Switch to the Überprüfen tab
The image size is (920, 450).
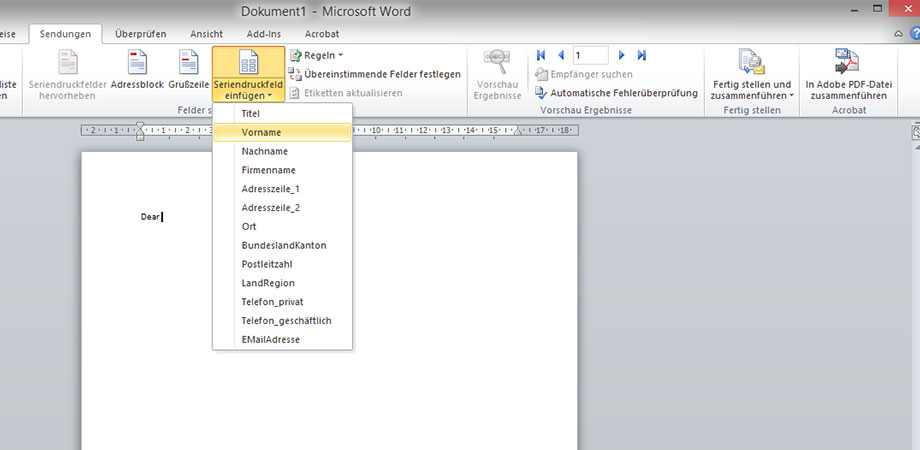pyautogui.click(x=140, y=34)
